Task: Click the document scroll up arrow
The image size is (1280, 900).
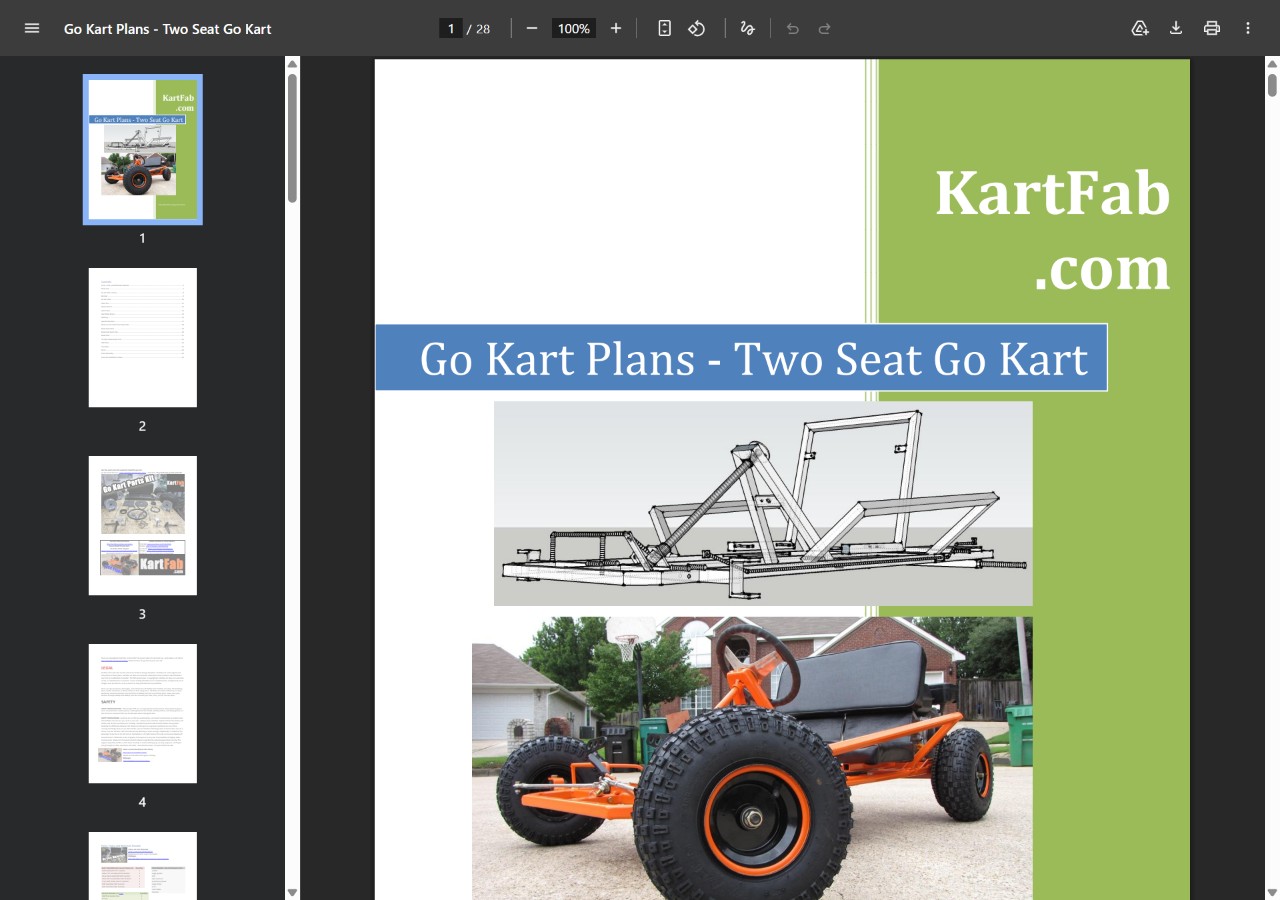Action: click(x=1272, y=64)
